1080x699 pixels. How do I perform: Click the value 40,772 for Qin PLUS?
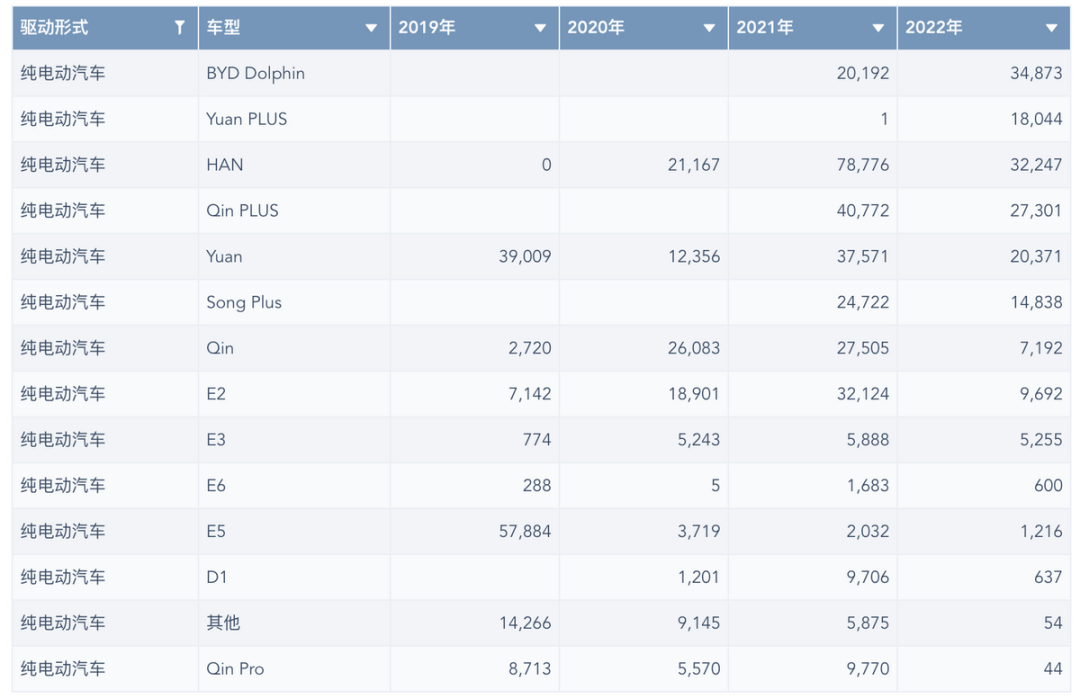pos(863,211)
